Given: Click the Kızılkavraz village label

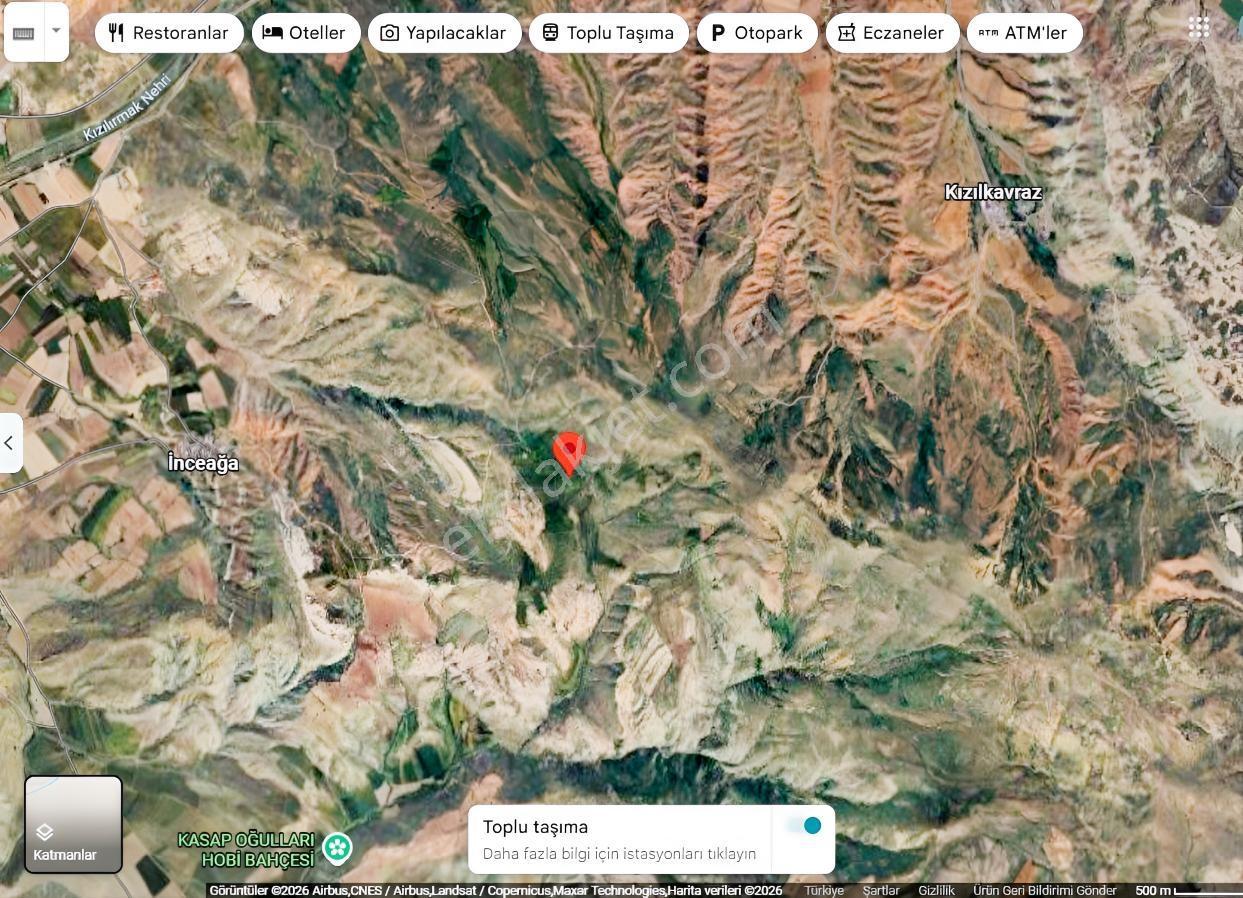Looking at the screenshot, I should click(993, 192).
